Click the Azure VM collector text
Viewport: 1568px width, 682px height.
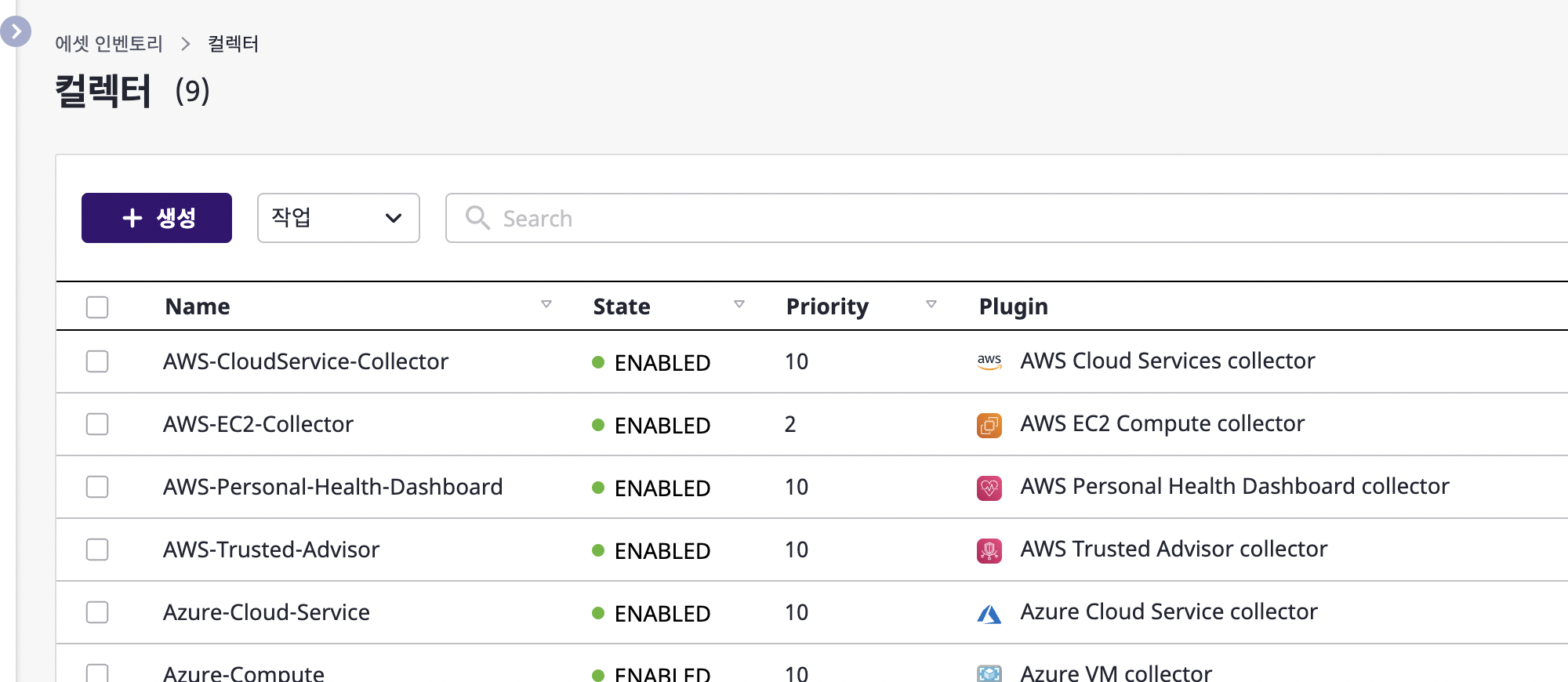pyautogui.click(x=1116, y=673)
